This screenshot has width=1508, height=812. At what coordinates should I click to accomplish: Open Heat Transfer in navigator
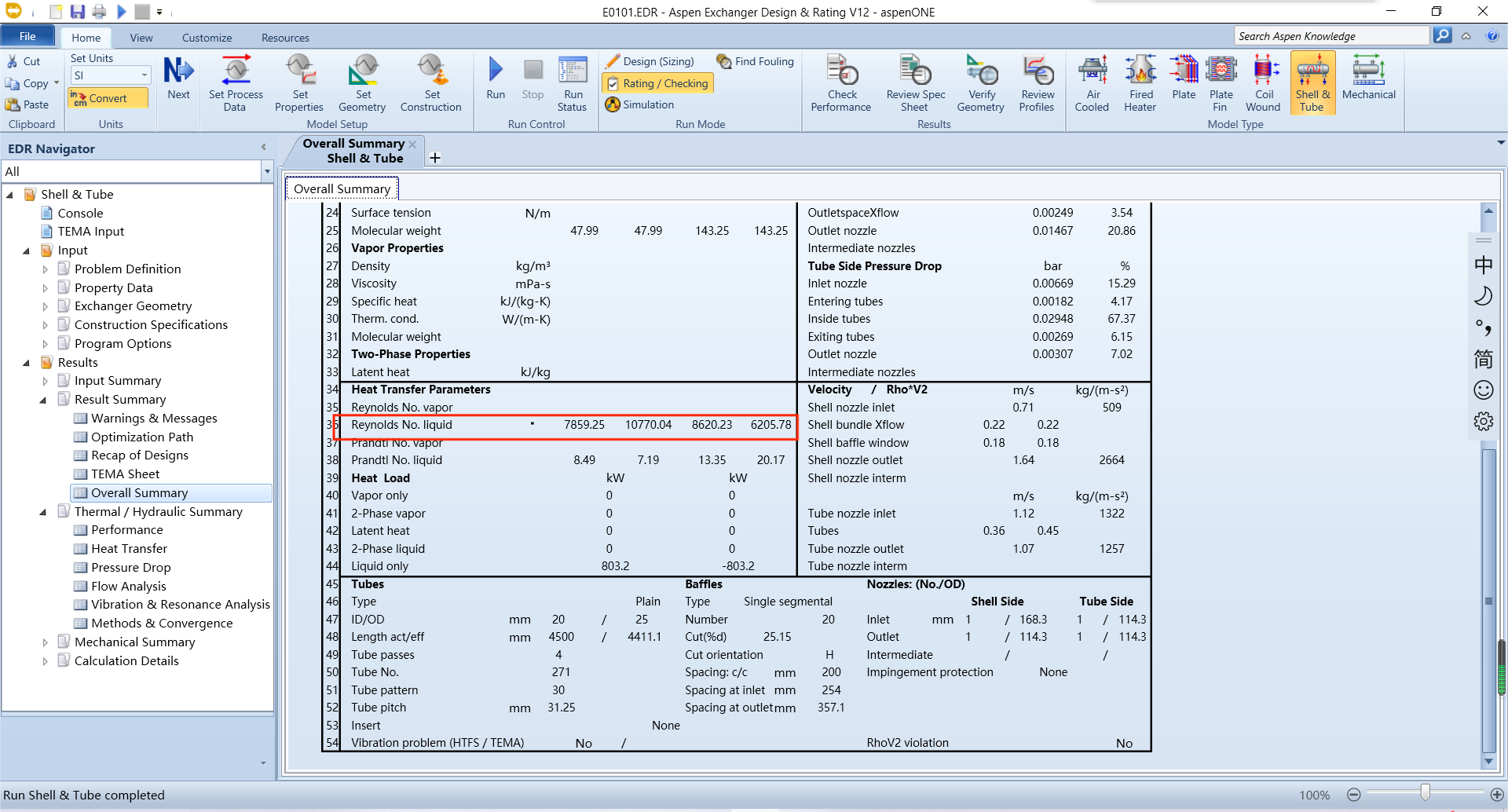(x=129, y=549)
